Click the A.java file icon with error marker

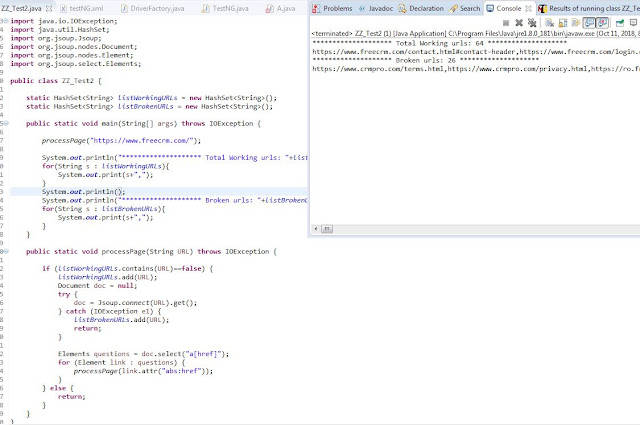point(269,8)
